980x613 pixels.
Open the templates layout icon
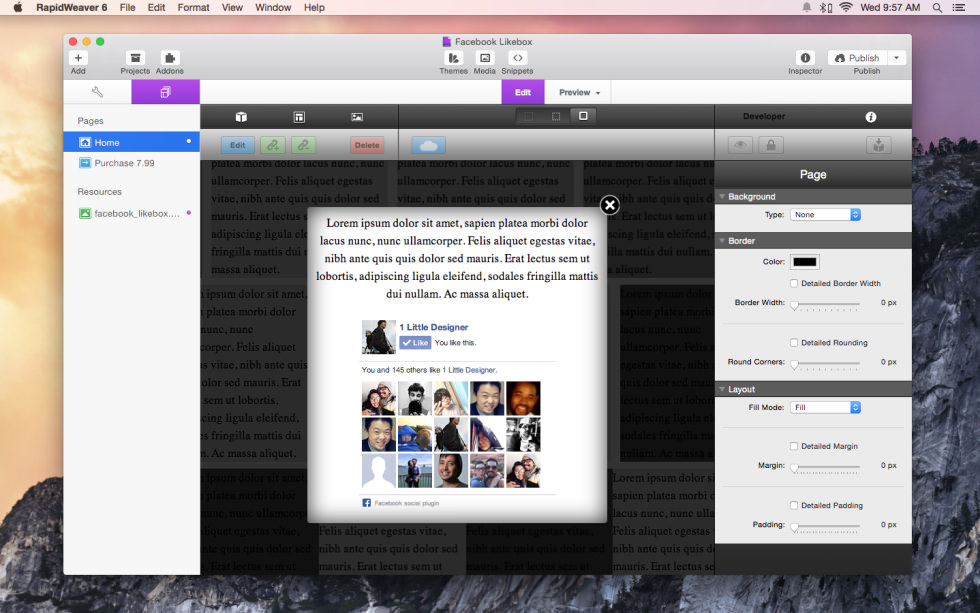pyautogui.click(x=299, y=117)
